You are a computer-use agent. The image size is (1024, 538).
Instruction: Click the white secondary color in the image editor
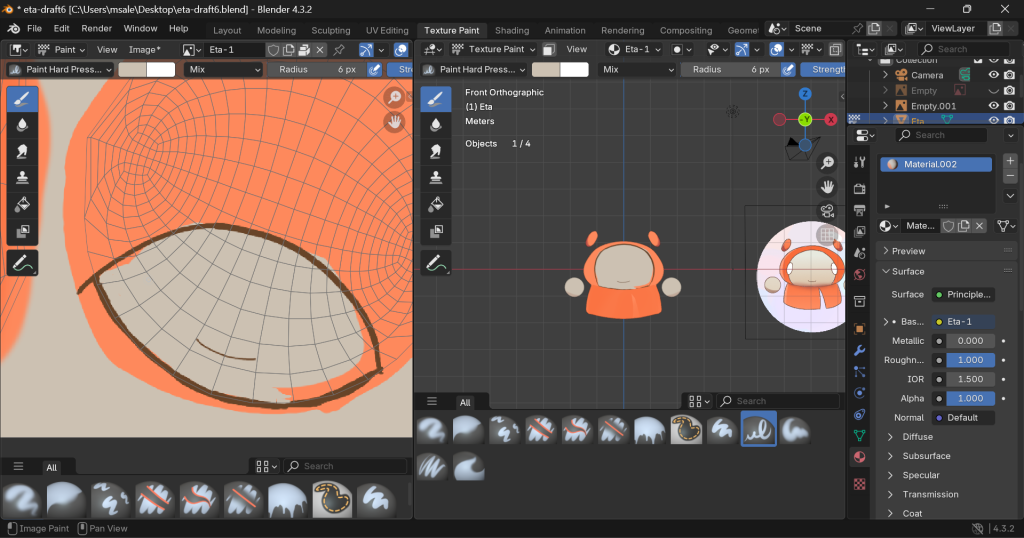pyautogui.click(x=161, y=69)
